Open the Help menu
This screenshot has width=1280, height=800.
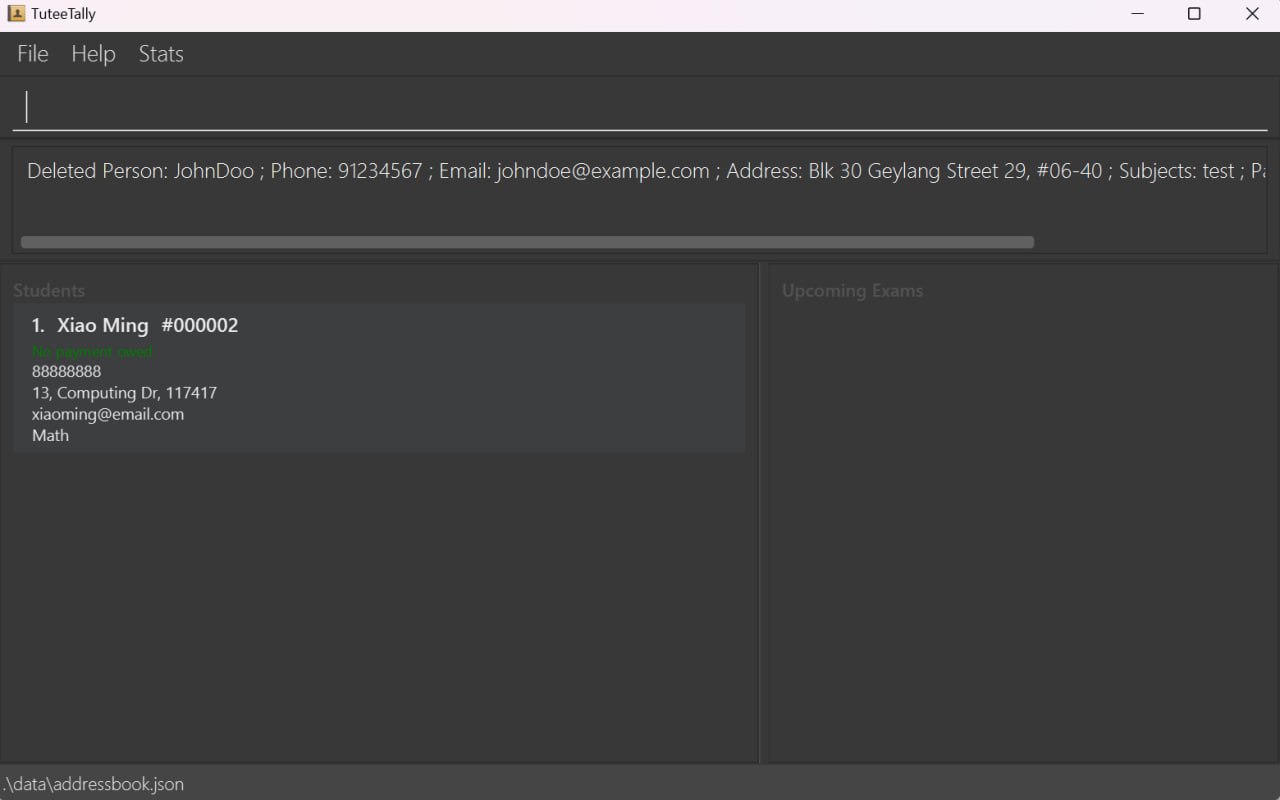pos(93,54)
